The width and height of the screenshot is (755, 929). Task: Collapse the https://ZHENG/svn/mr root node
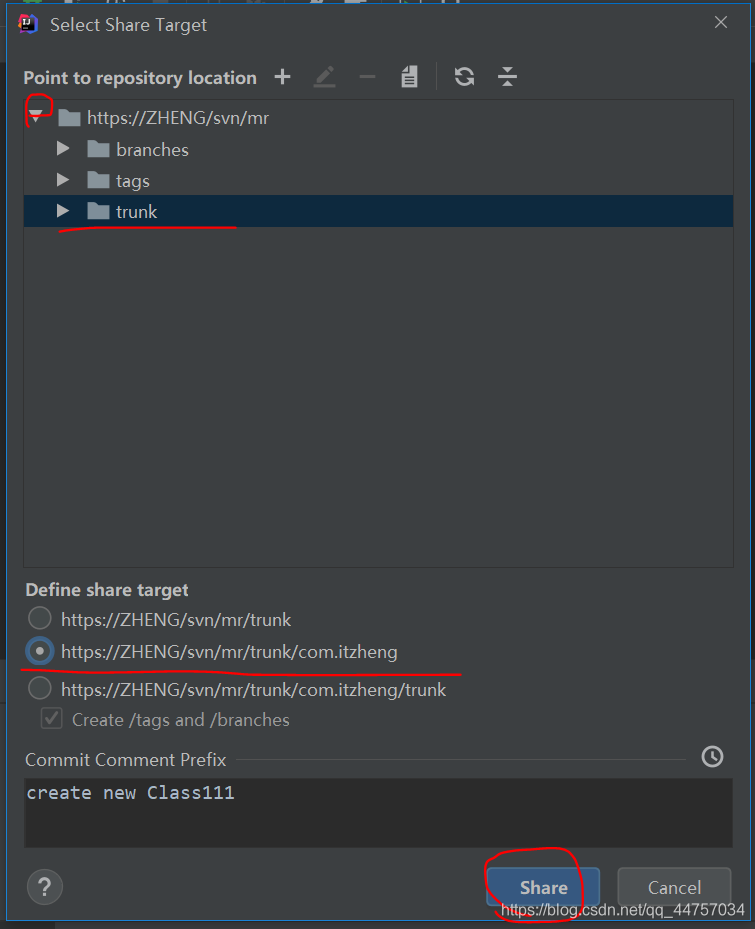[36, 118]
